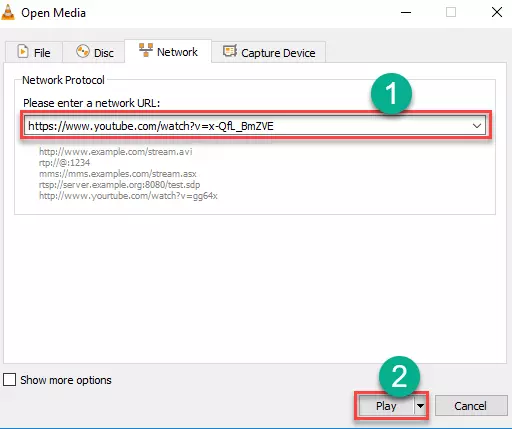The width and height of the screenshot is (512, 429).
Task: Enable Show more options checkbox
Action: (9, 379)
